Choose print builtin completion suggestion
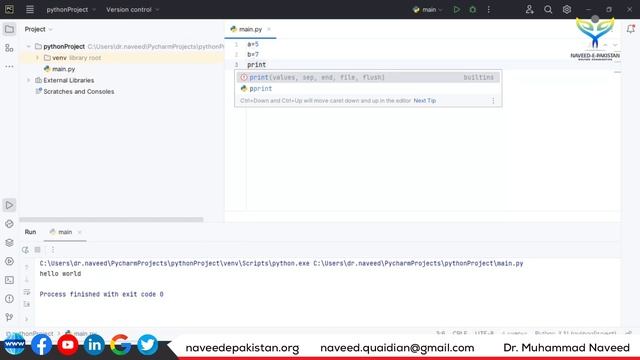The image size is (640, 360). pyautogui.click(x=368, y=77)
